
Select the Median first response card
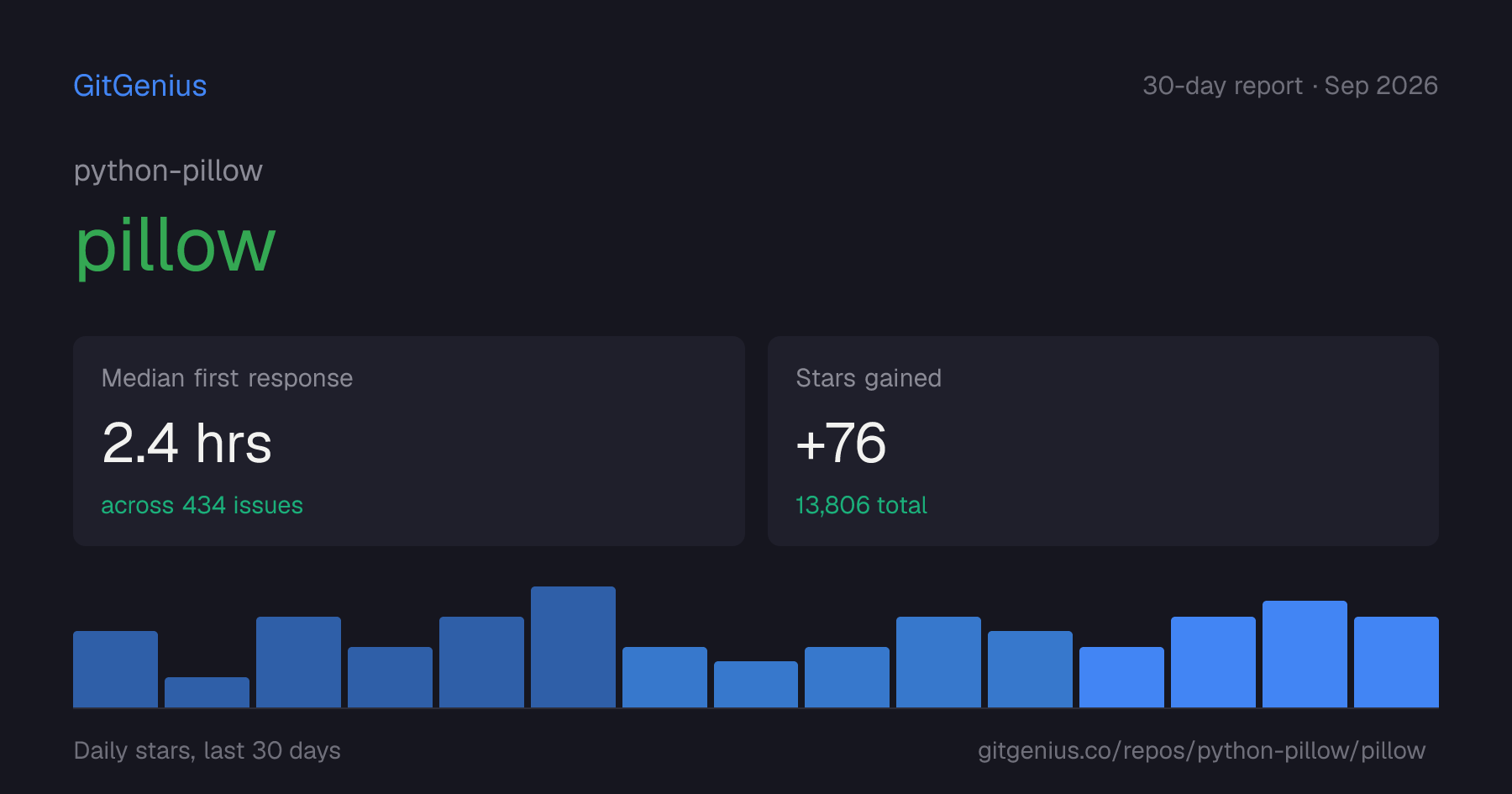click(409, 441)
